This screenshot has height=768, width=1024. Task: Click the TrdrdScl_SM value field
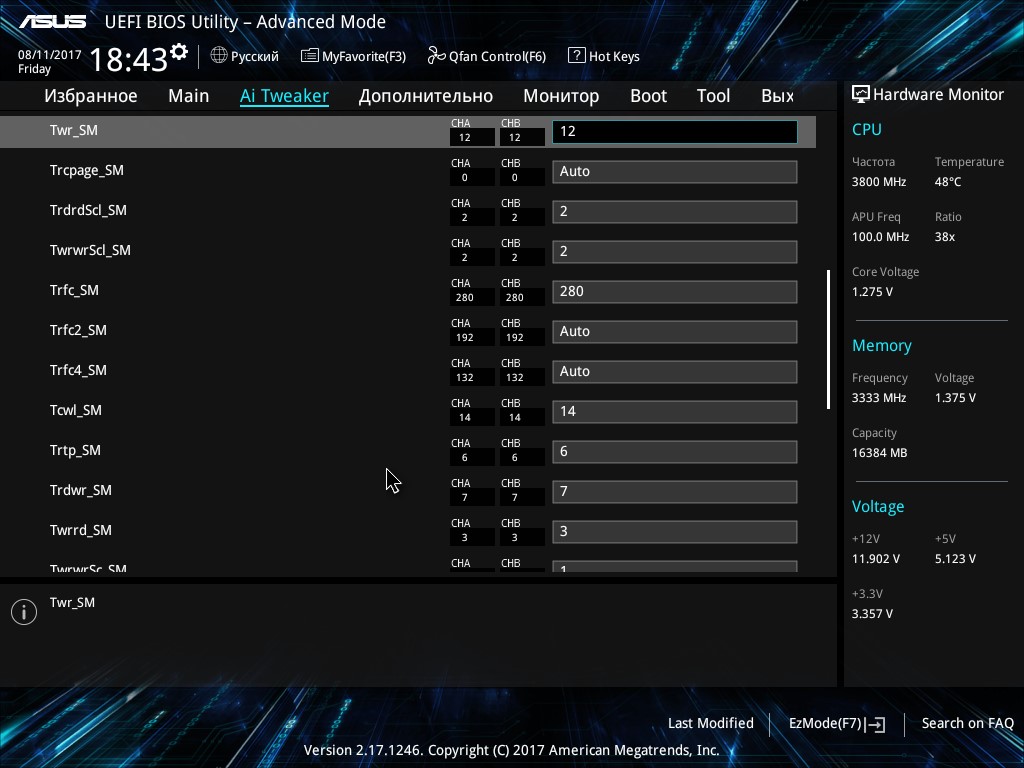pos(675,212)
